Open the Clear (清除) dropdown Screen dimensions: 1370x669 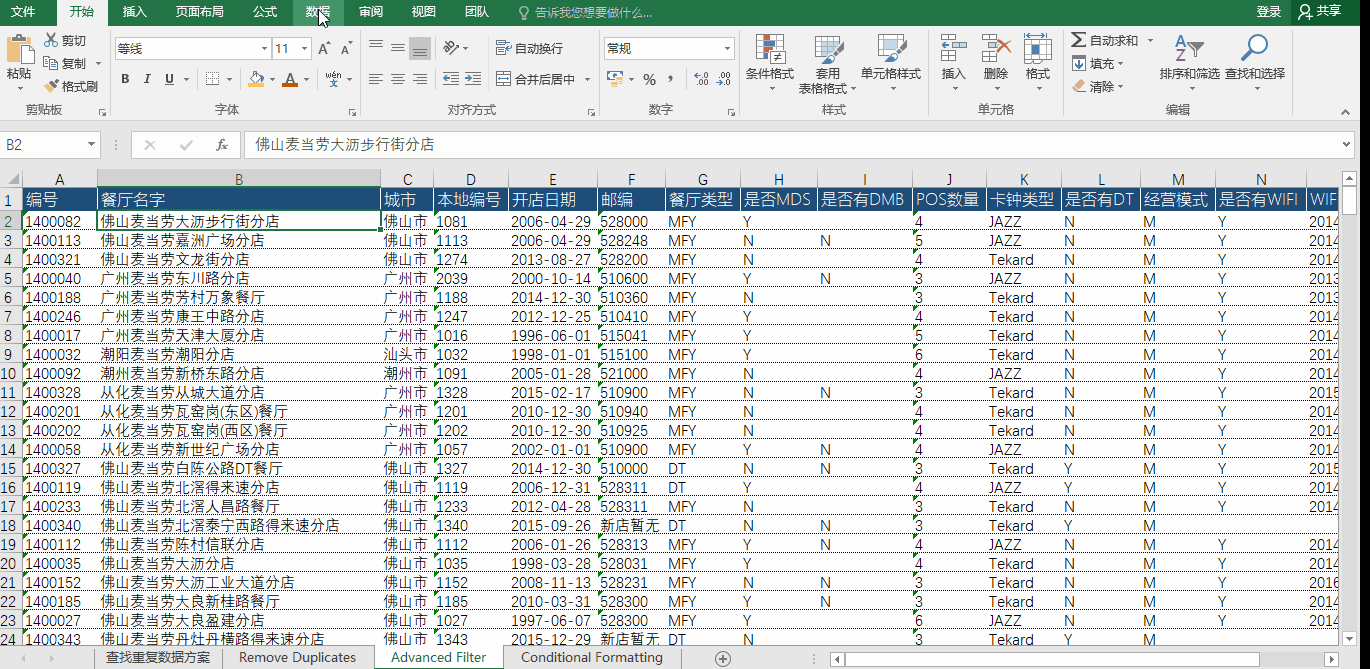pos(1098,86)
